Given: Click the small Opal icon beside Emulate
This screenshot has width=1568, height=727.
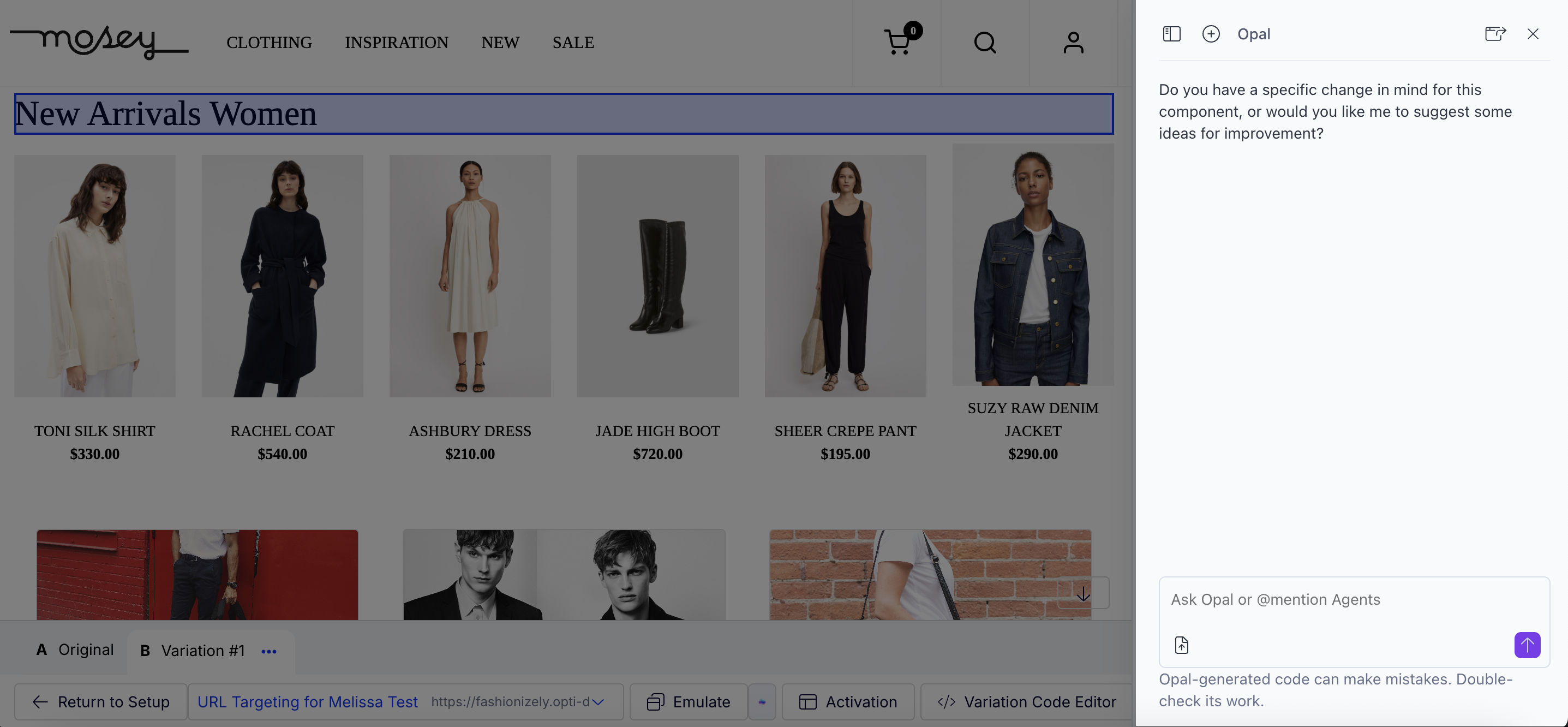Looking at the screenshot, I should pyautogui.click(x=762, y=702).
